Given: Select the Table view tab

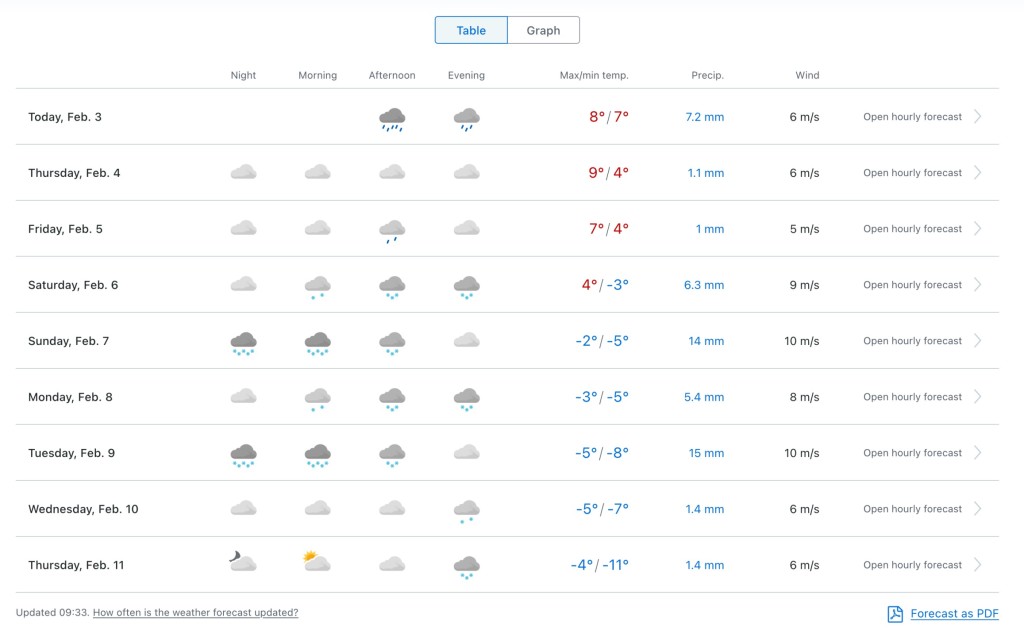Looking at the screenshot, I should pyautogui.click(x=471, y=30).
